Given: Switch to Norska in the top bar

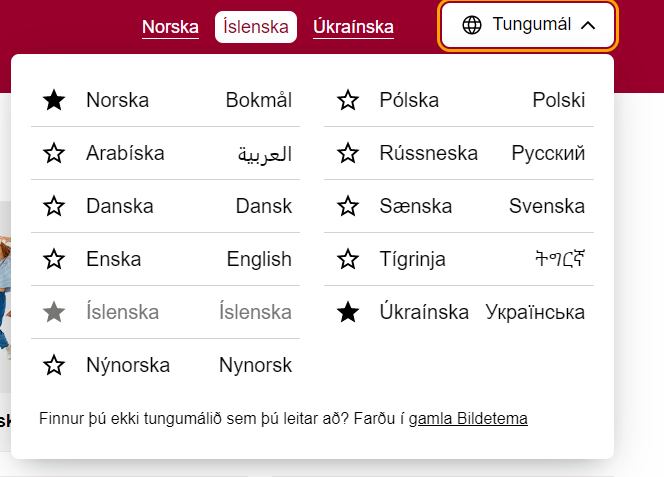Looking at the screenshot, I should coord(170,27).
